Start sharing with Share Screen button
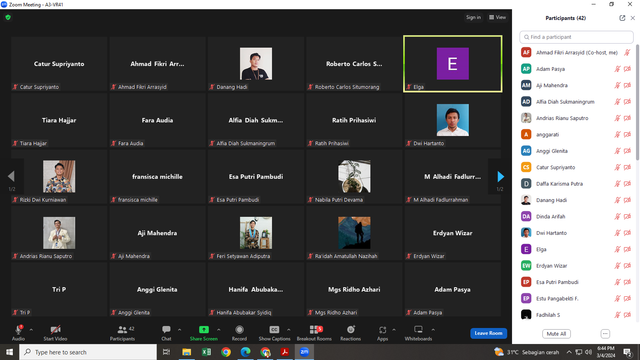 (x=203, y=333)
